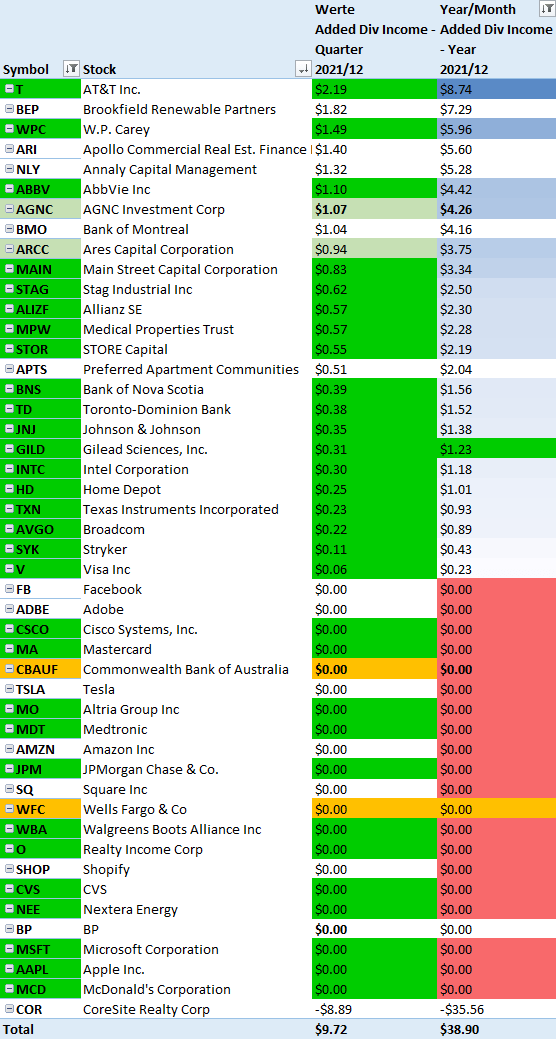Collapse the BEP symbol row
The width and height of the screenshot is (556, 1040).
(9, 109)
